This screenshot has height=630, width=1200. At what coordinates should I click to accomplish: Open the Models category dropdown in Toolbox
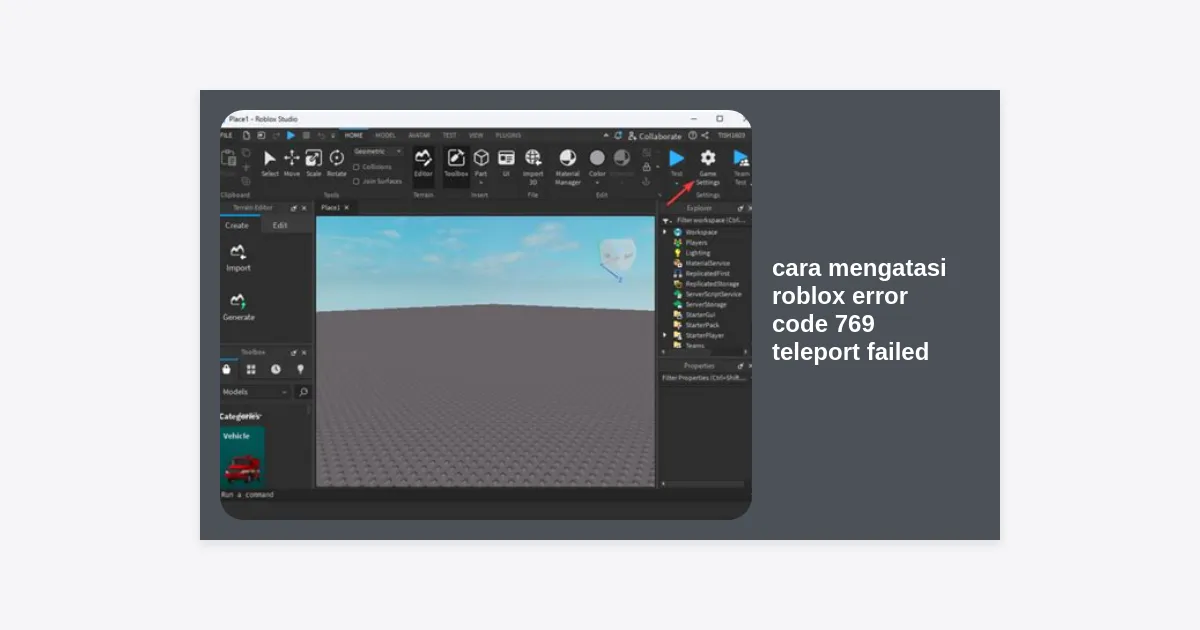[255, 392]
